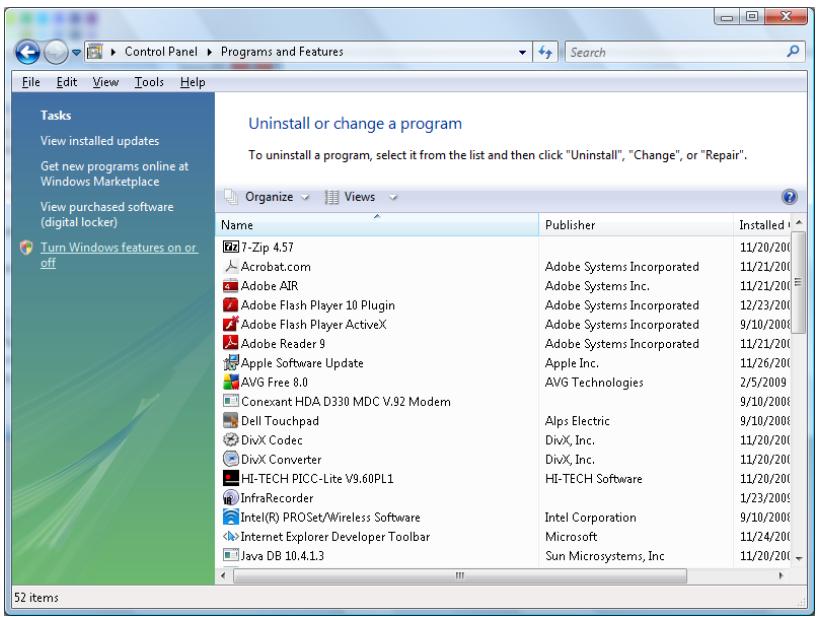Open the File menu
The image size is (817, 617).
31,82
